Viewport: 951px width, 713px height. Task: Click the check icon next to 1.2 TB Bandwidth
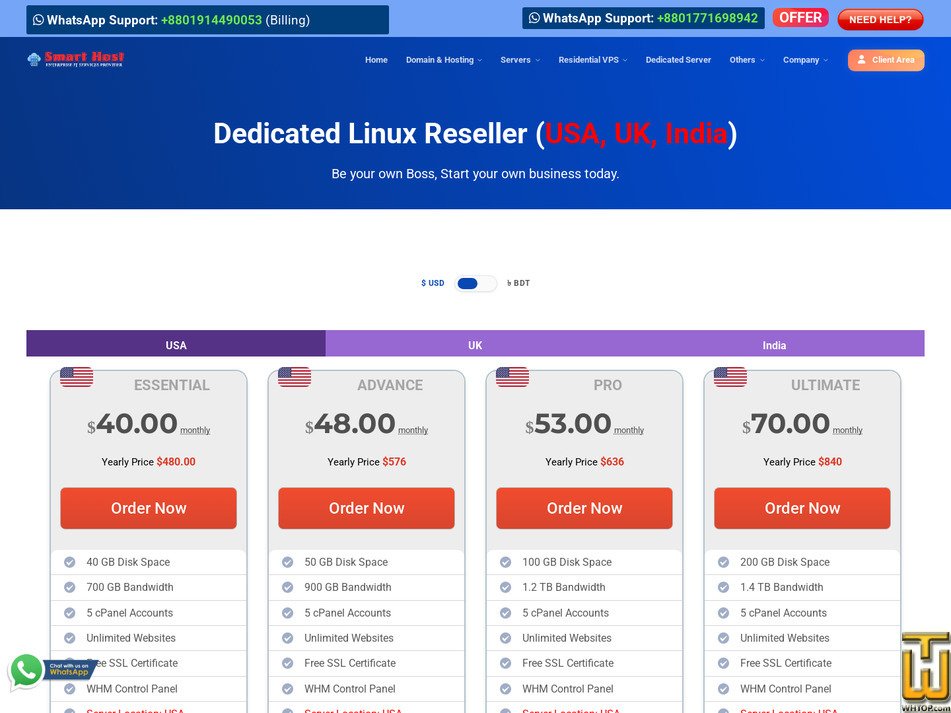click(x=505, y=587)
